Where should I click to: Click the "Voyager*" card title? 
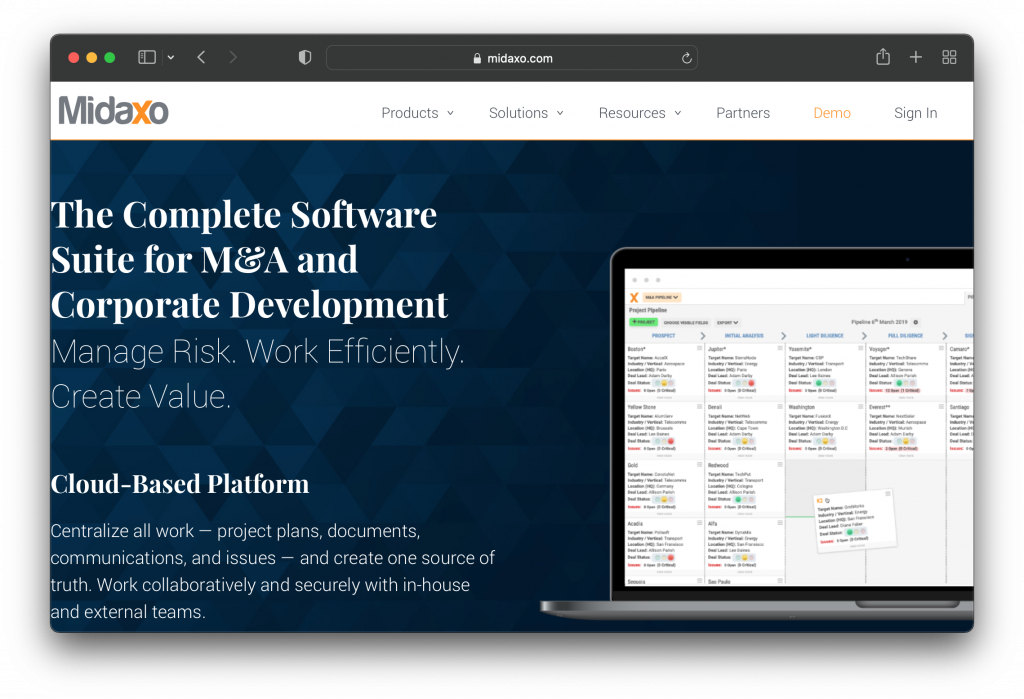tap(879, 350)
